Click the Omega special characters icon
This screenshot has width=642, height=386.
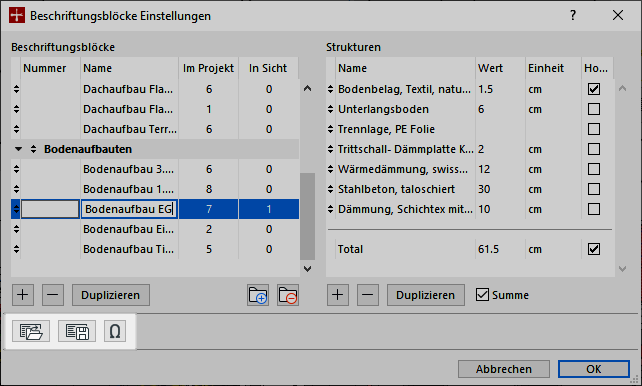115,331
